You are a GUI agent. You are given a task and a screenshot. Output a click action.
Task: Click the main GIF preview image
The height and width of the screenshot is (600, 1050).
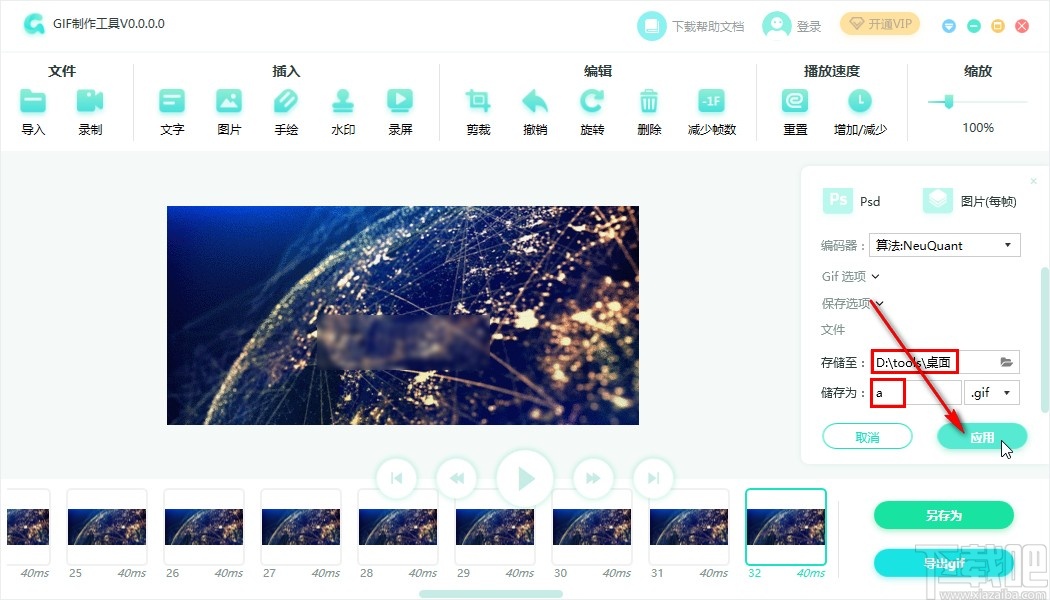coord(402,315)
